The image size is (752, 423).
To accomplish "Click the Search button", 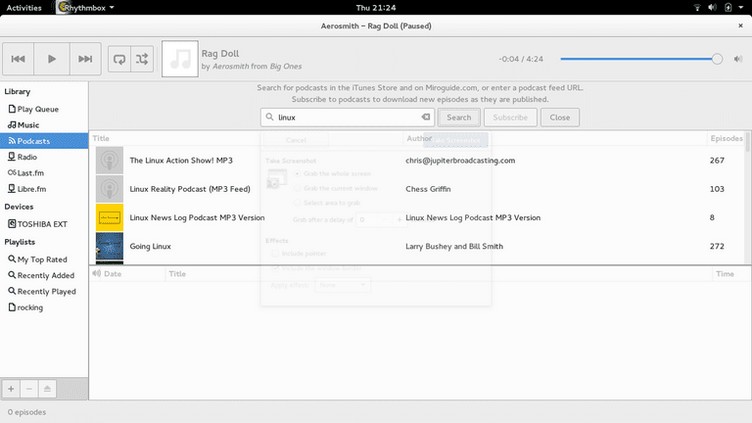I will click(x=459, y=117).
